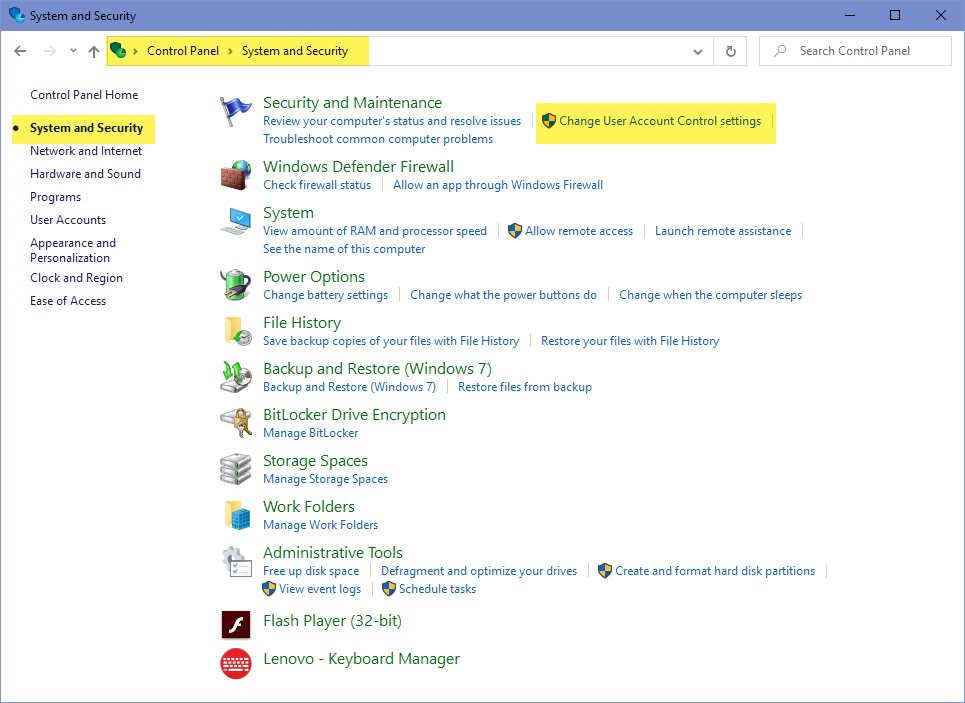This screenshot has height=703, width=965.
Task: Open Change battery settings link
Action: (x=326, y=295)
